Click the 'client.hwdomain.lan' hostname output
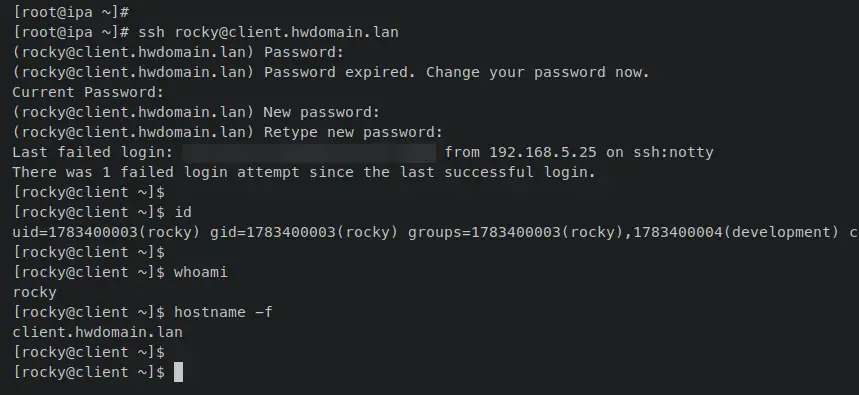The width and height of the screenshot is (859, 395). coord(98,332)
